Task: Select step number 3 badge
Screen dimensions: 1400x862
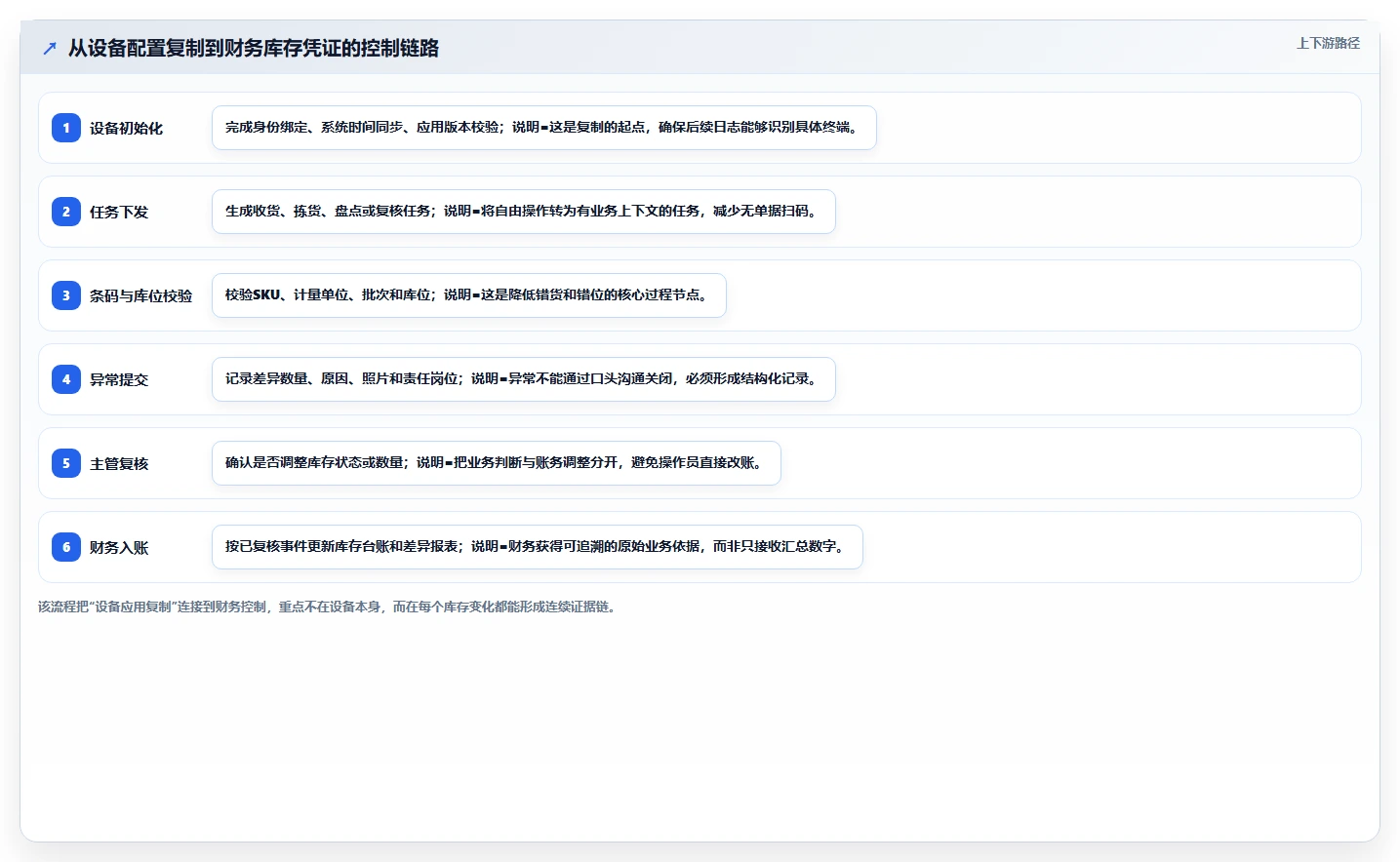Action: pyautogui.click(x=66, y=295)
